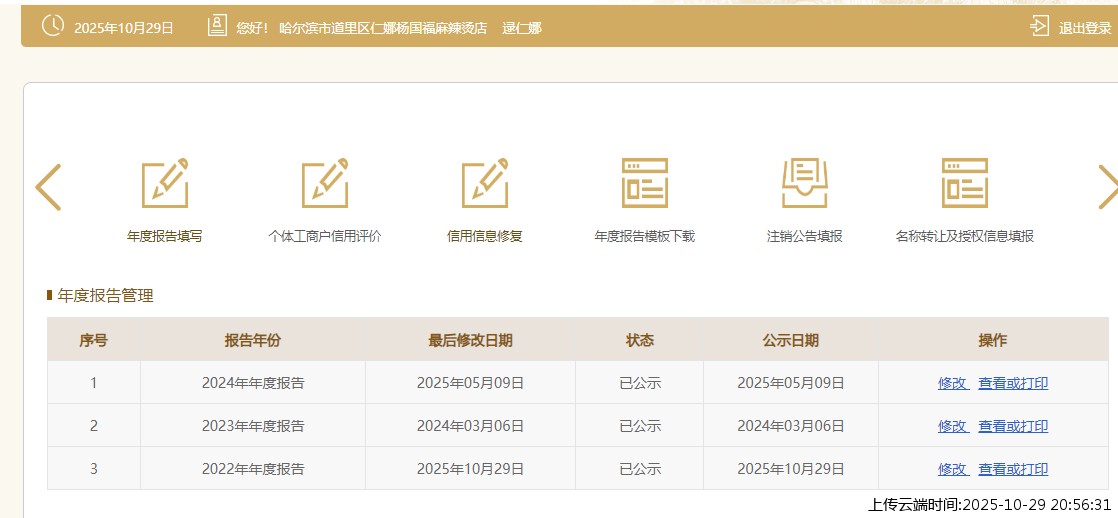The width and height of the screenshot is (1118, 518).
Task: Open the 年度报告填写 pencil icon
Action: [x=165, y=184]
